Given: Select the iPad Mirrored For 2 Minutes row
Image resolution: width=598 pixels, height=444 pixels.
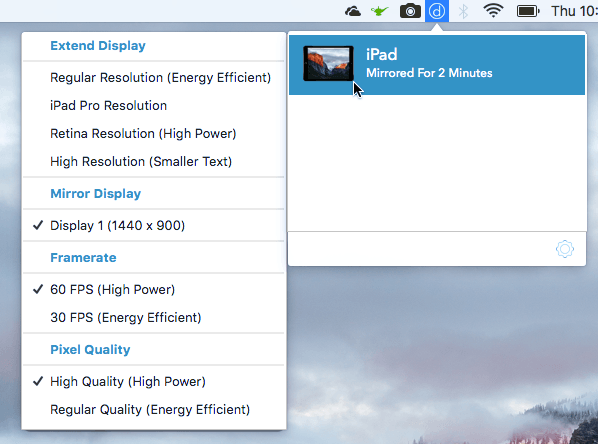Looking at the screenshot, I should (437, 65).
